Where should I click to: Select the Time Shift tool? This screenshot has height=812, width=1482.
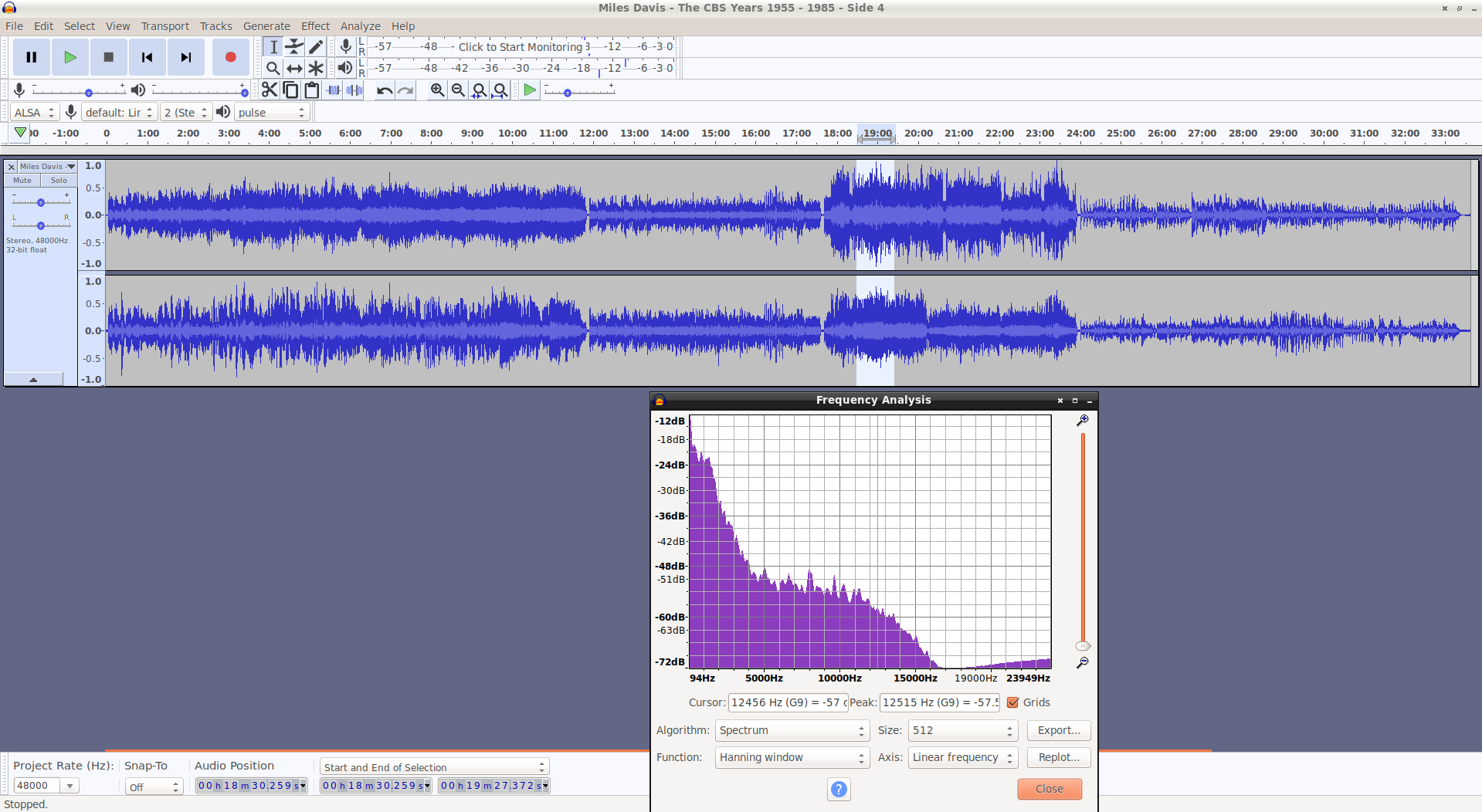tap(294, 68)
